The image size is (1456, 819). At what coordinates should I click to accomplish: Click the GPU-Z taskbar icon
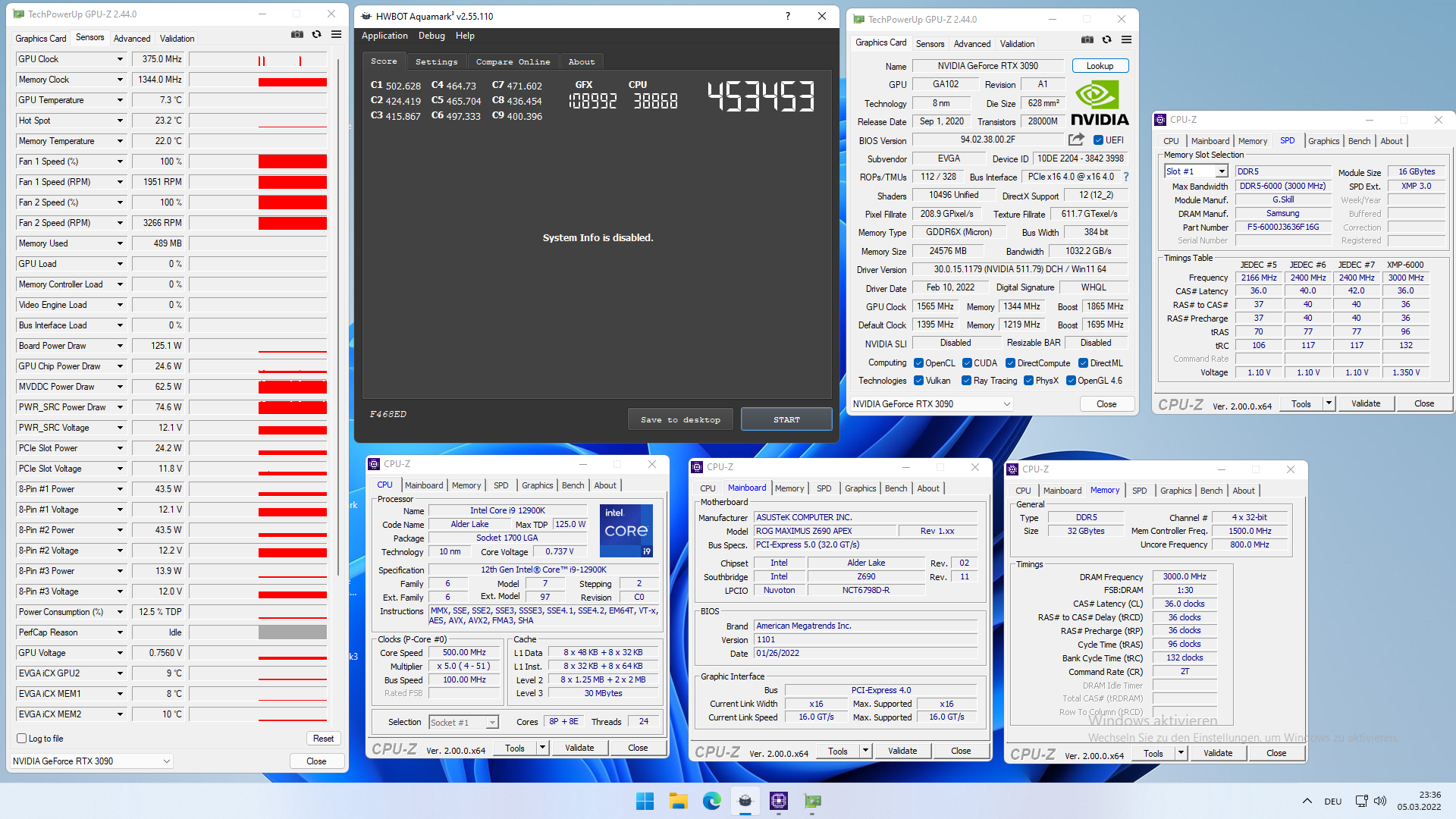coord(812,801)
